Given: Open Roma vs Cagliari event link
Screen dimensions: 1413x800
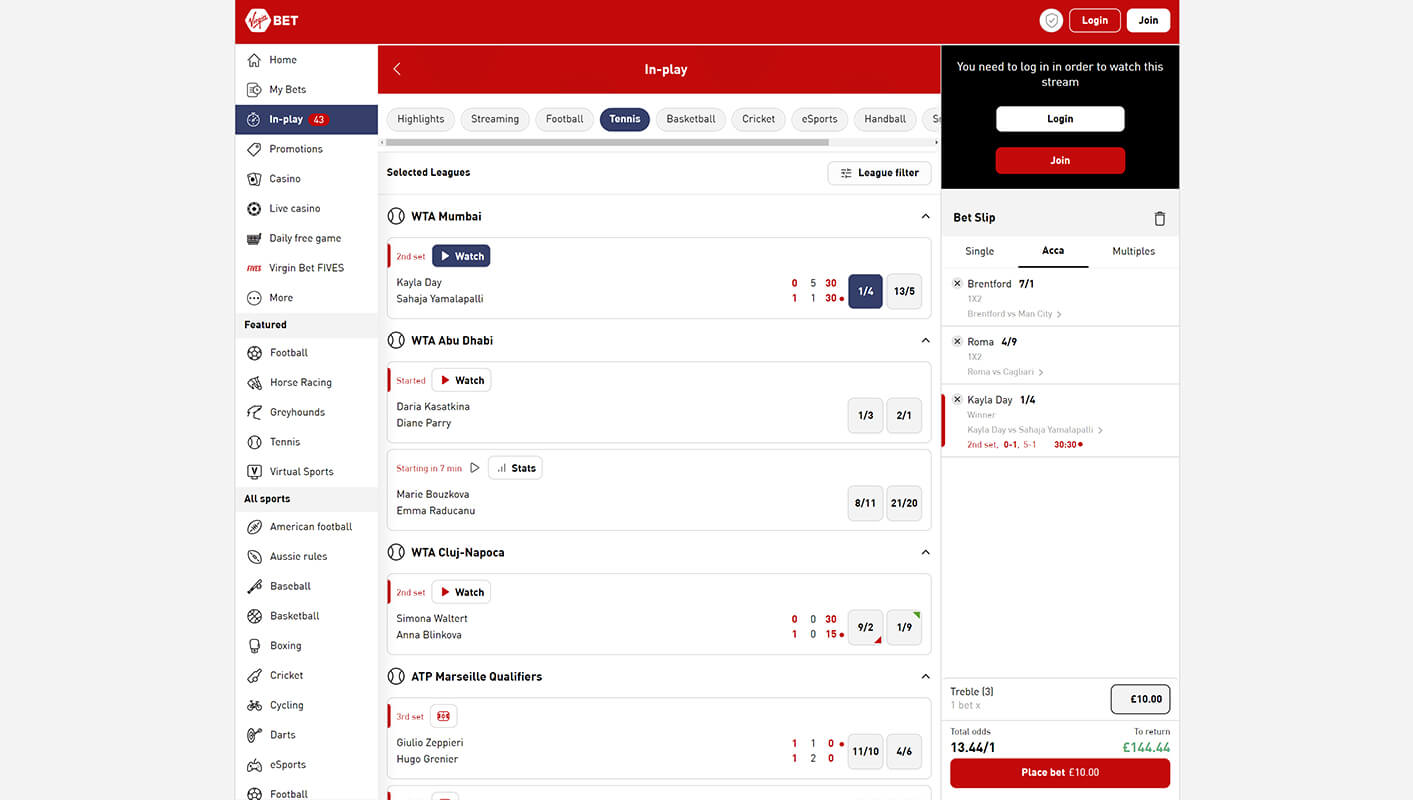Looking at the screenshot, I should [1006, 372].
